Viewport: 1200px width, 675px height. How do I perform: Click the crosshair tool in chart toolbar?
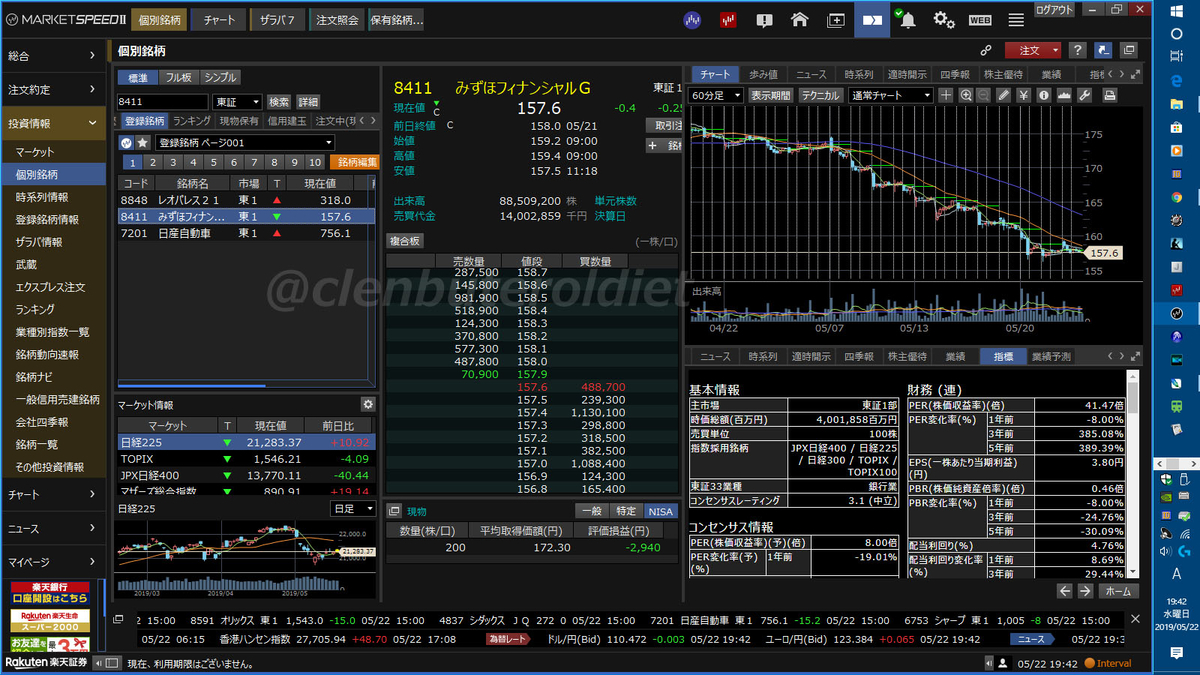(946, 95)
